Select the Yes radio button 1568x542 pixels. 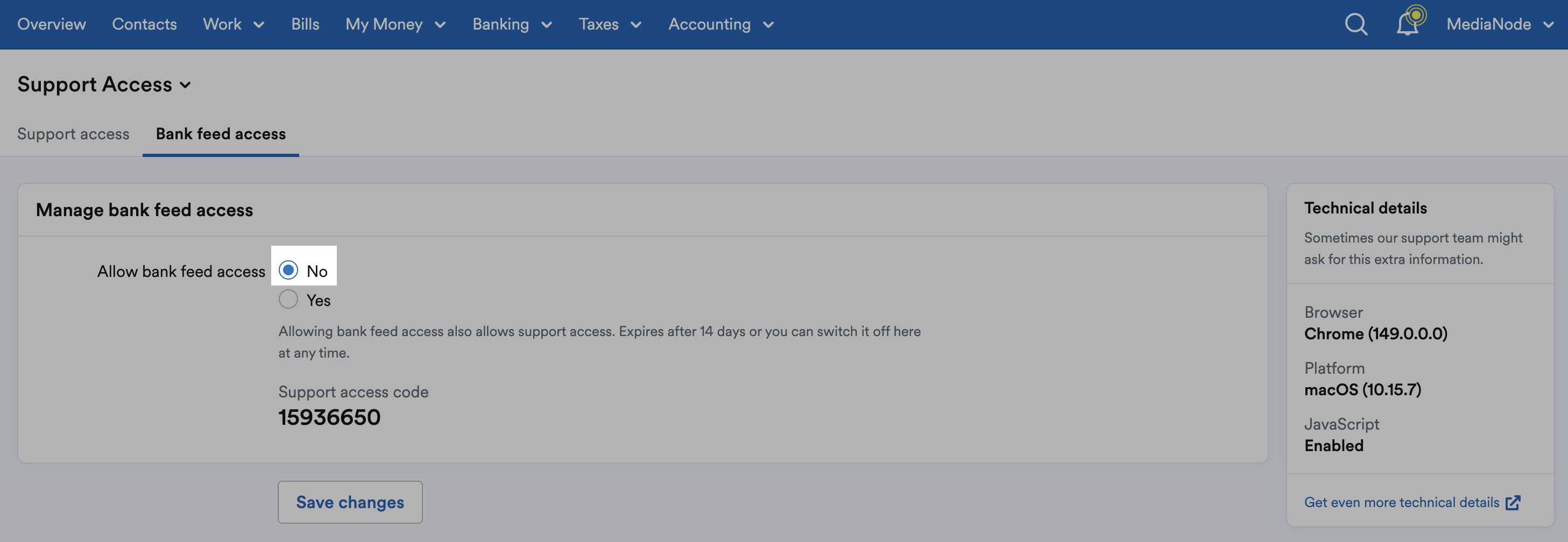(288, 299)
